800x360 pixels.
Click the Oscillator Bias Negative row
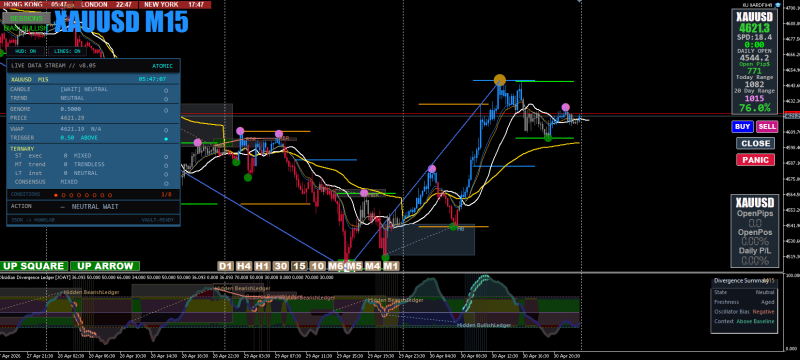pyautogui.click(x=744, y=312)
